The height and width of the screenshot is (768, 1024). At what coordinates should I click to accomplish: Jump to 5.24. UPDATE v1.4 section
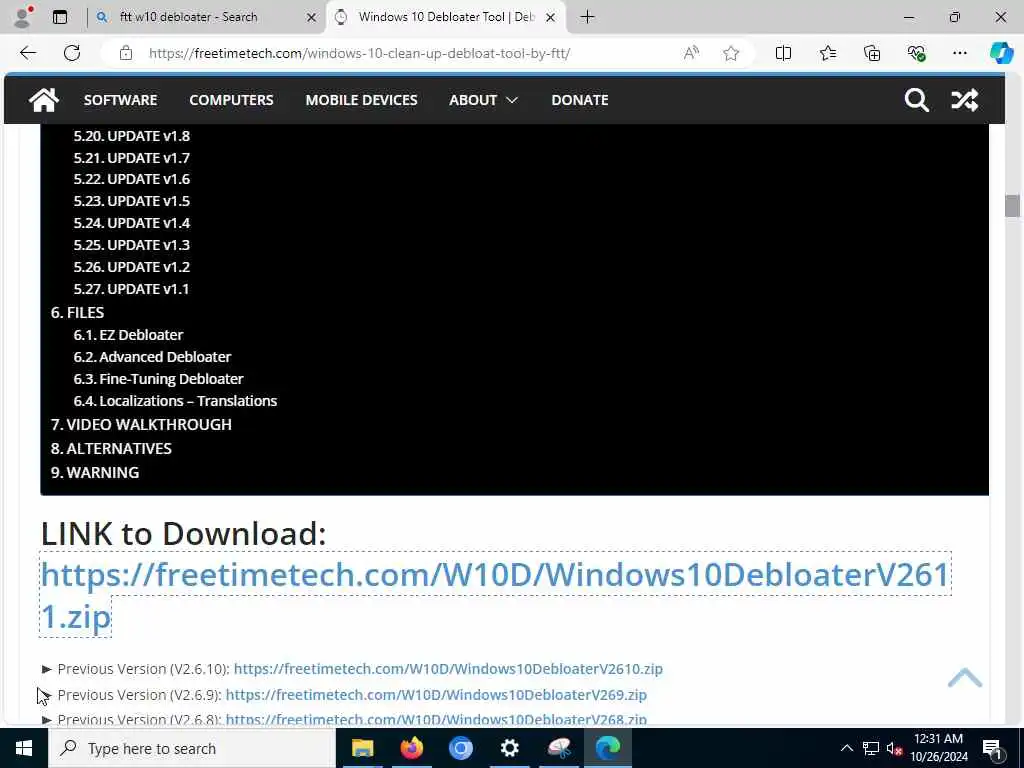point(132,223)
